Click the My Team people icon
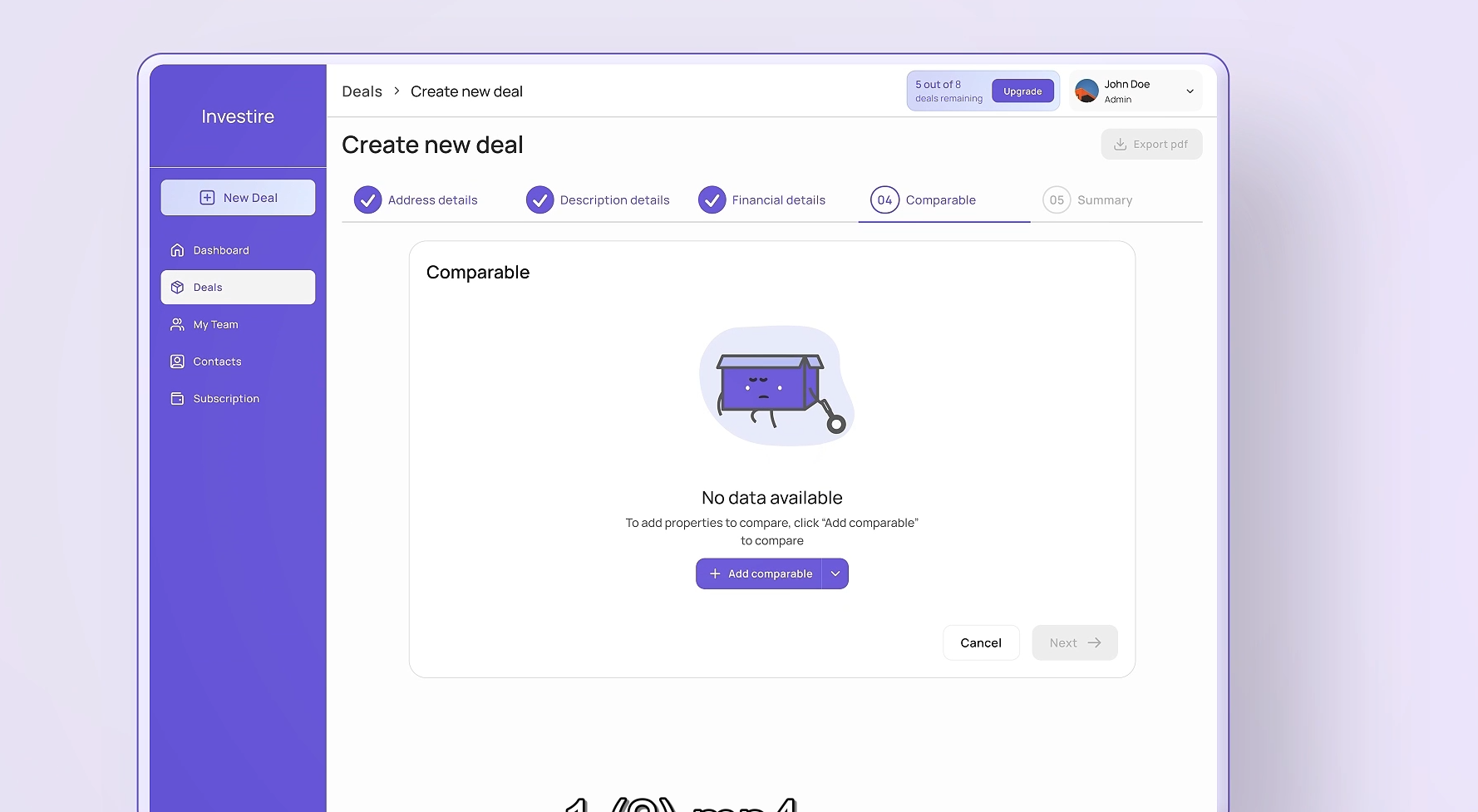This screenshot has width=1478, height=812. pyautogui.click(x=177, y=324)
